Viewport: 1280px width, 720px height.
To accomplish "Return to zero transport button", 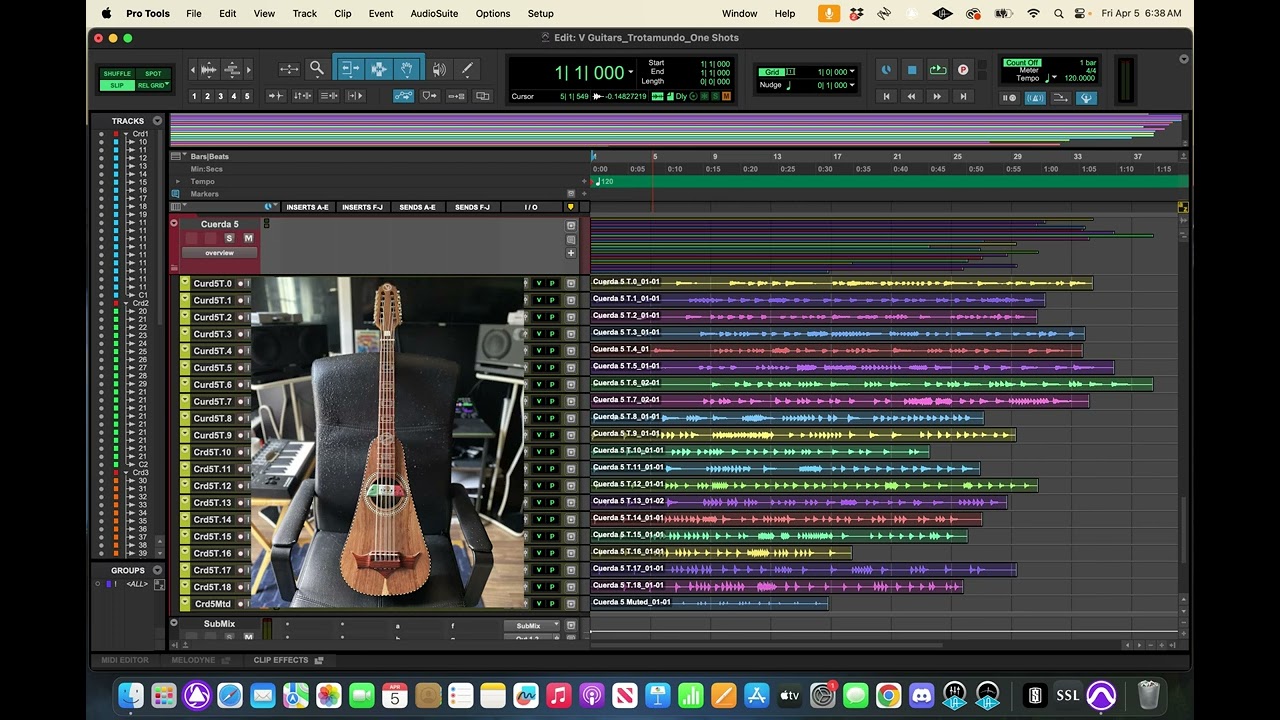I will [x=886, y=96].
